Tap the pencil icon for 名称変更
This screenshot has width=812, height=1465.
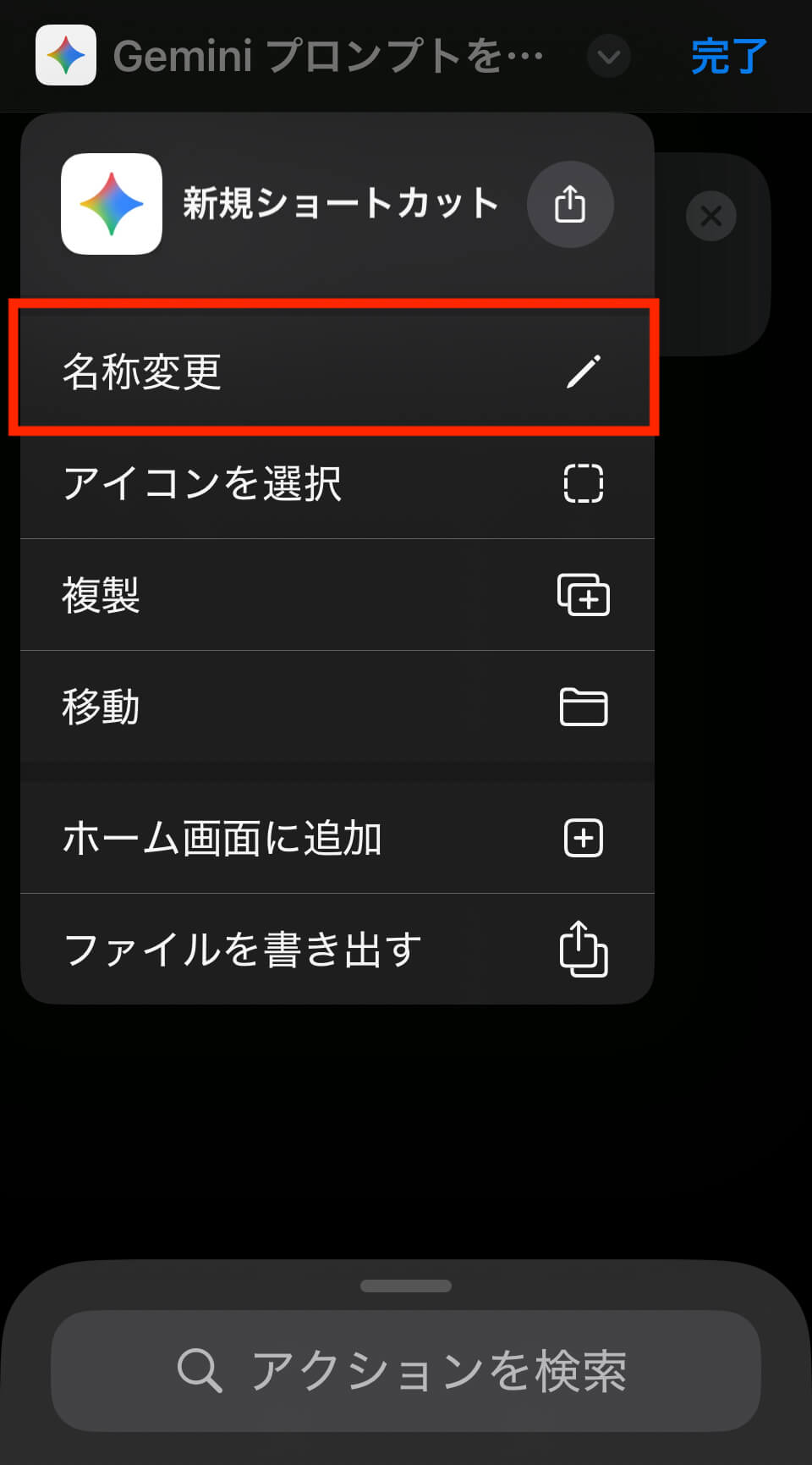(x=584, y=372)
